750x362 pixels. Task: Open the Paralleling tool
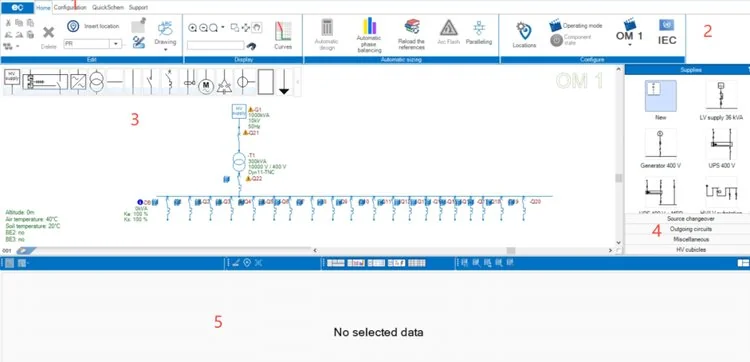tap(479, 33)
